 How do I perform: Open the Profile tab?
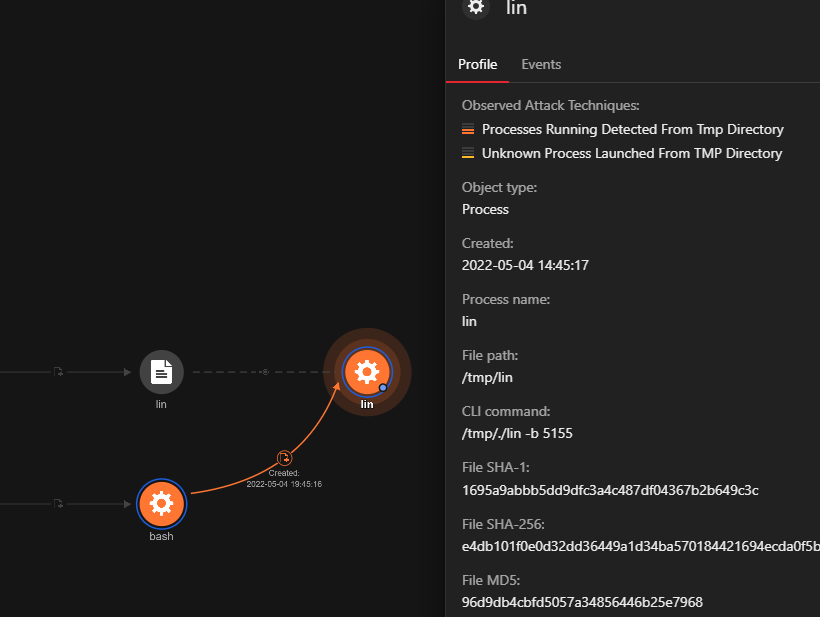point(477,64)
